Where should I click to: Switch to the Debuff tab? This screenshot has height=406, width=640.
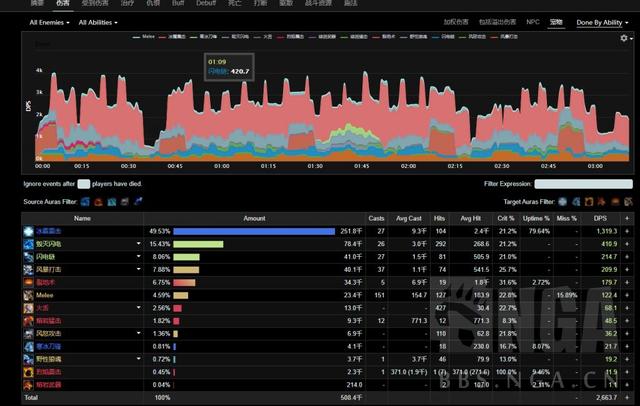(x=206, y=3)
